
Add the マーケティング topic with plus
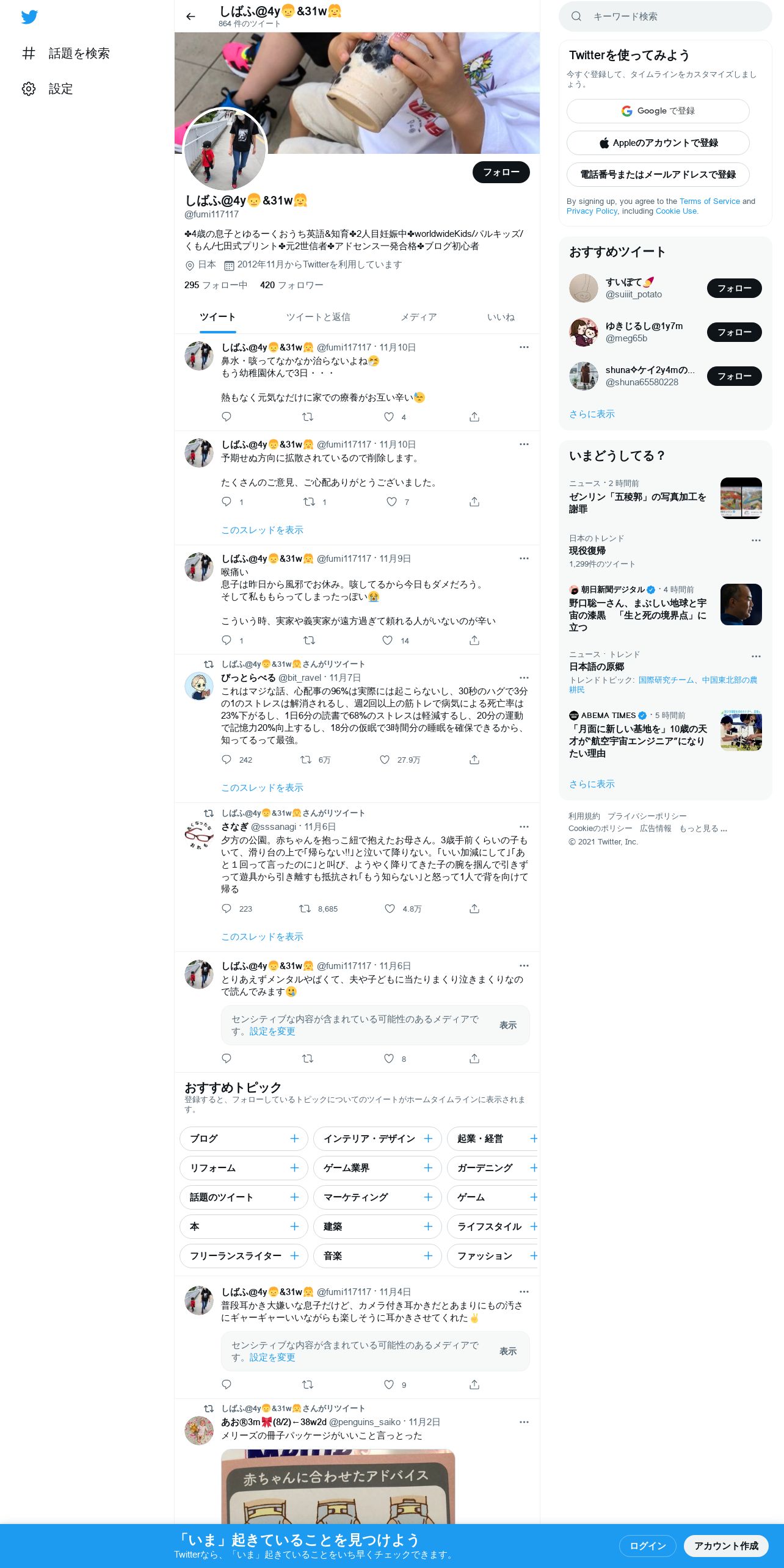pos(428,1197)
